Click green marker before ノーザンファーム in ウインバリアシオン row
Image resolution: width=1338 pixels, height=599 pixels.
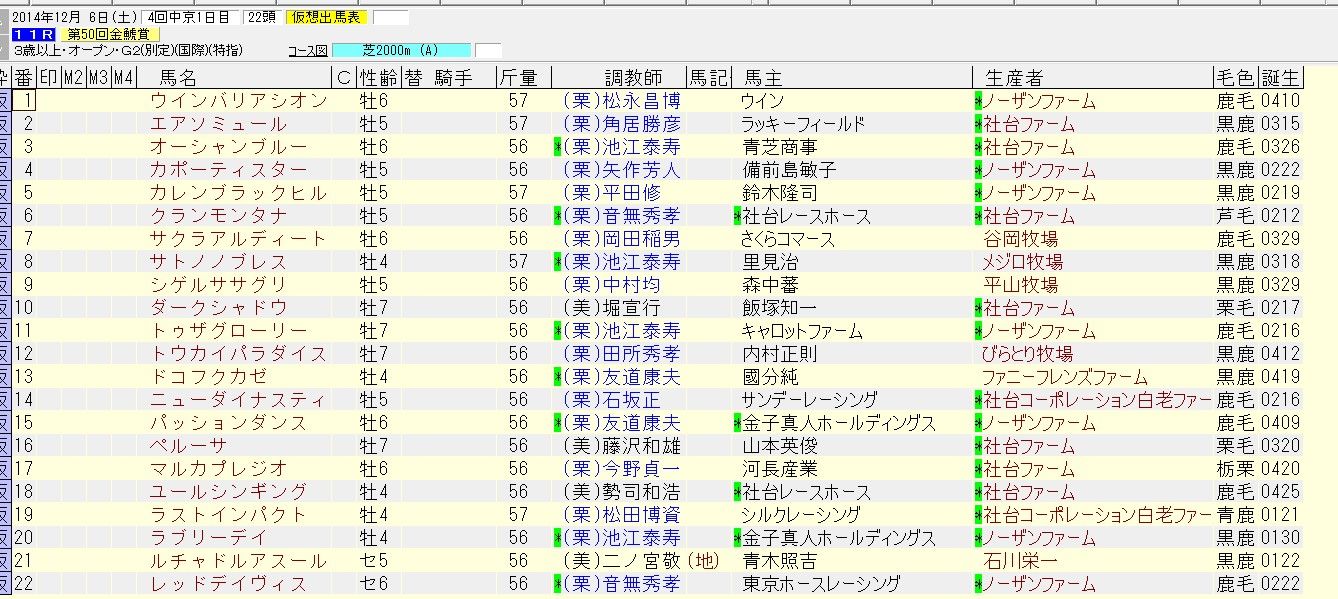click(978, 101)
